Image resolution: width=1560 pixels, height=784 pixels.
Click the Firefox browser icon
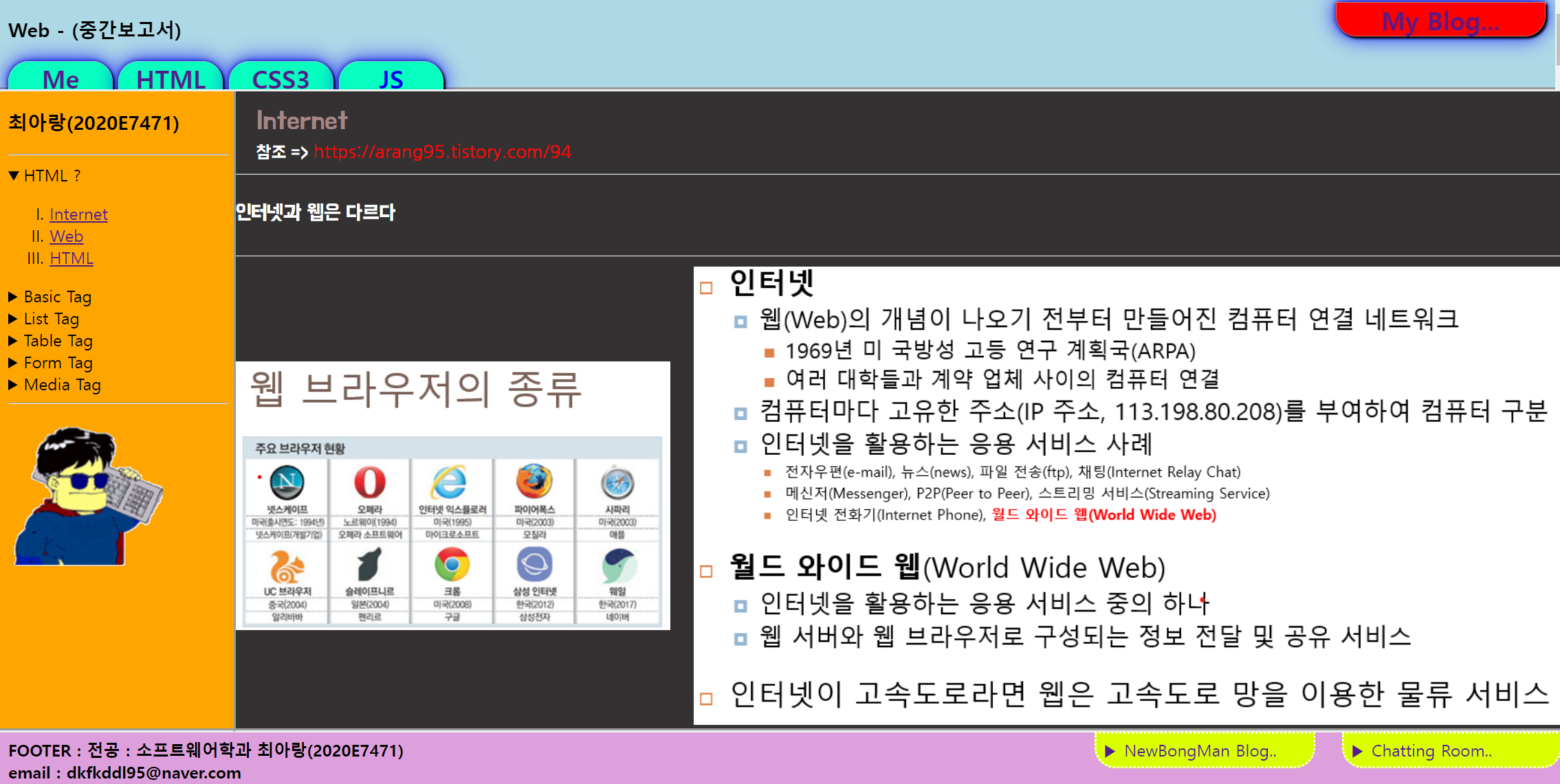pos(534,481)
